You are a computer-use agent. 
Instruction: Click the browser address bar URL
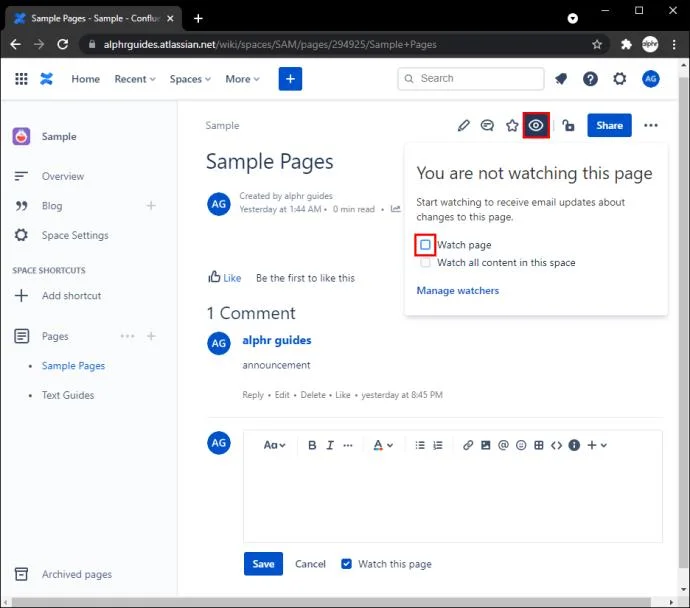pos(270,44)
